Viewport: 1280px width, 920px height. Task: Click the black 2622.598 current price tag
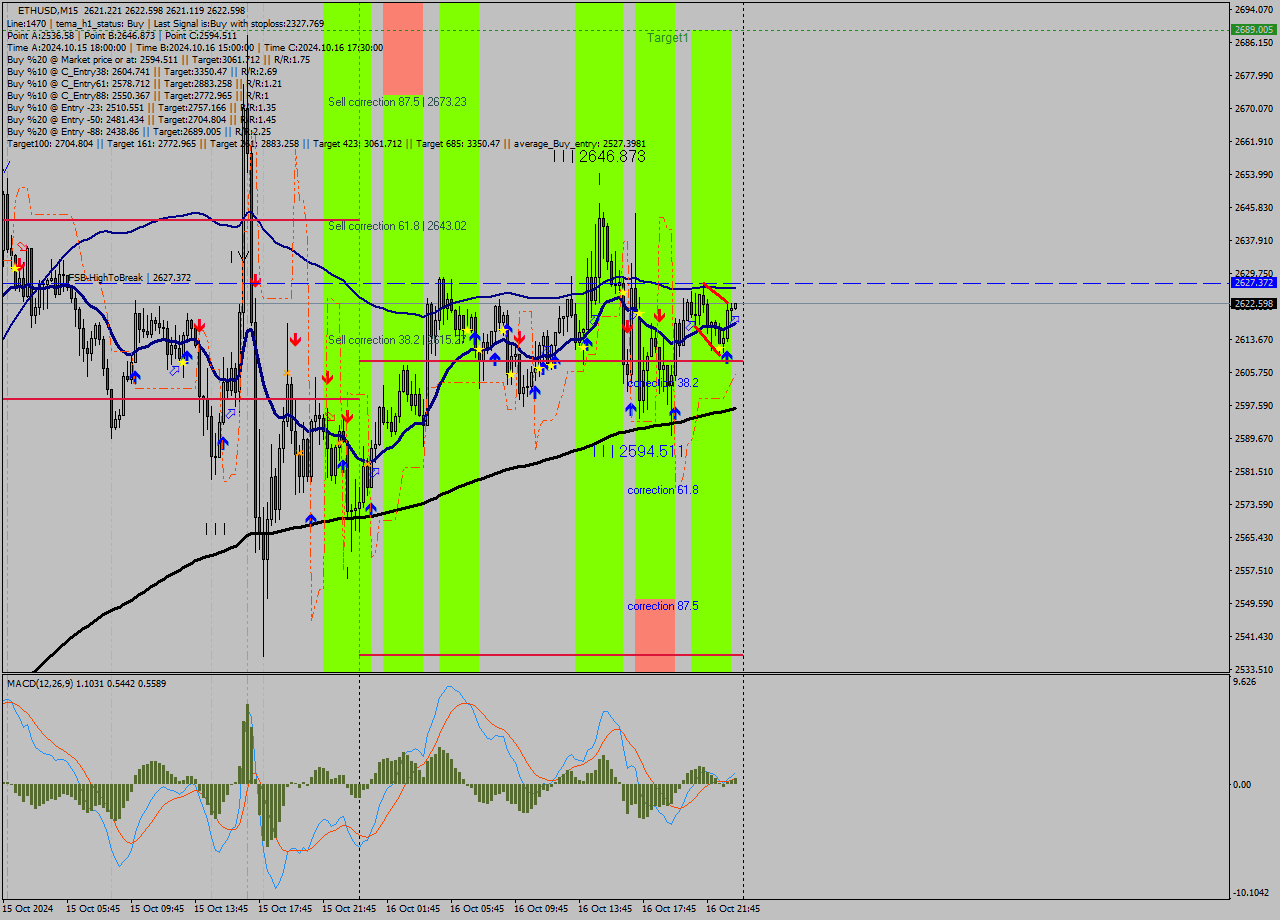pyautogui.click(x=1254, y=304)
